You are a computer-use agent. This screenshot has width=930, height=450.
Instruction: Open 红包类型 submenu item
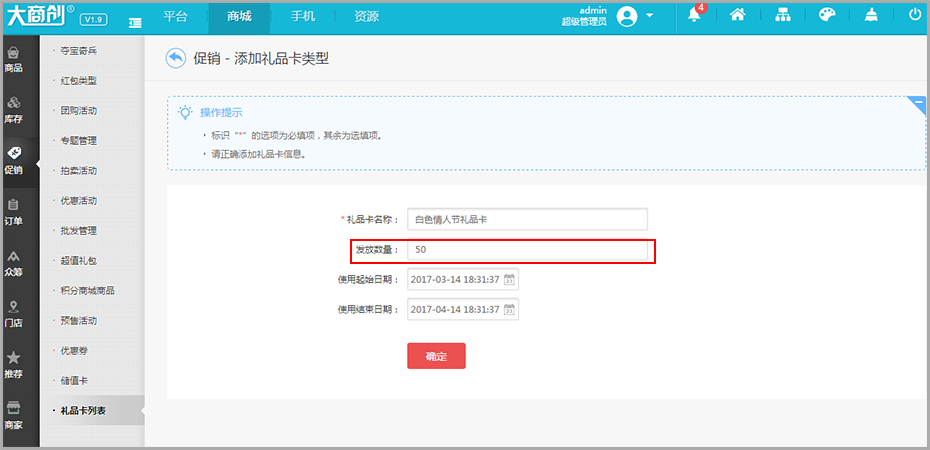point(78,81)
